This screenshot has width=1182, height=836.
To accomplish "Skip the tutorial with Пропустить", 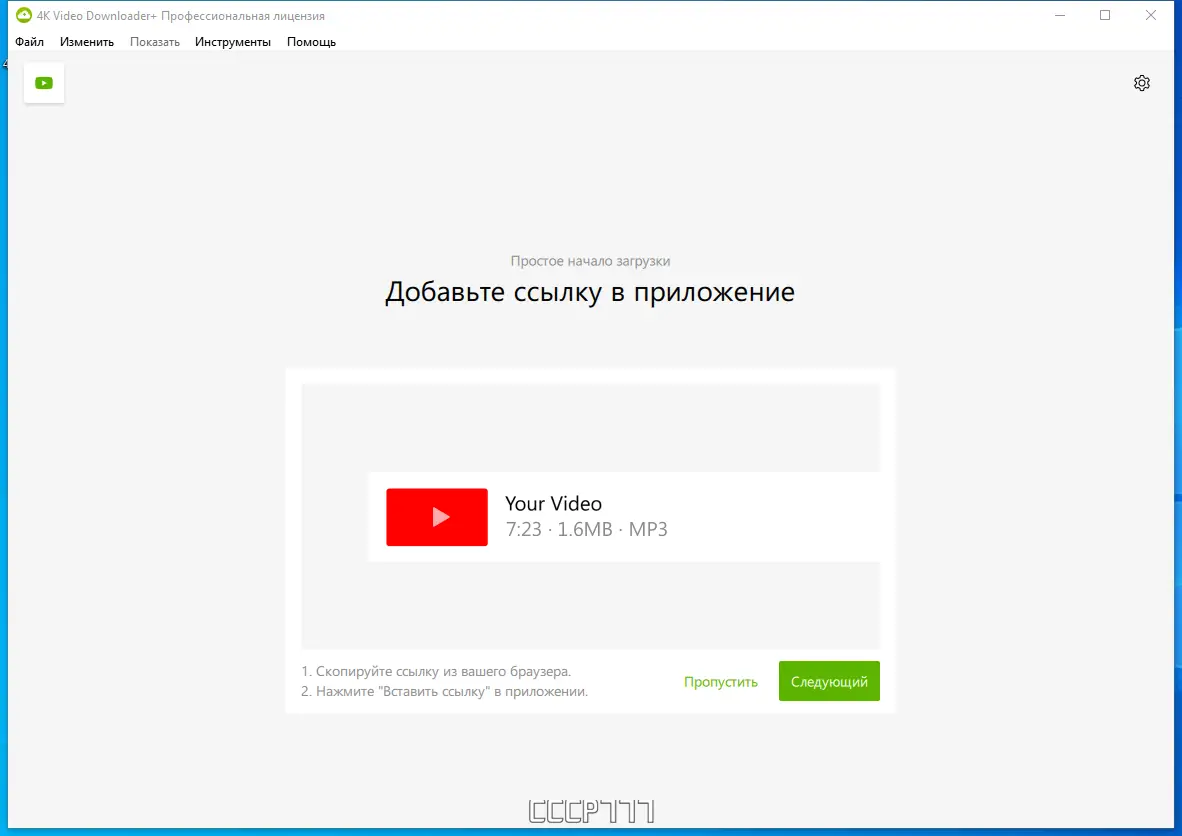I will pos(721,681).
